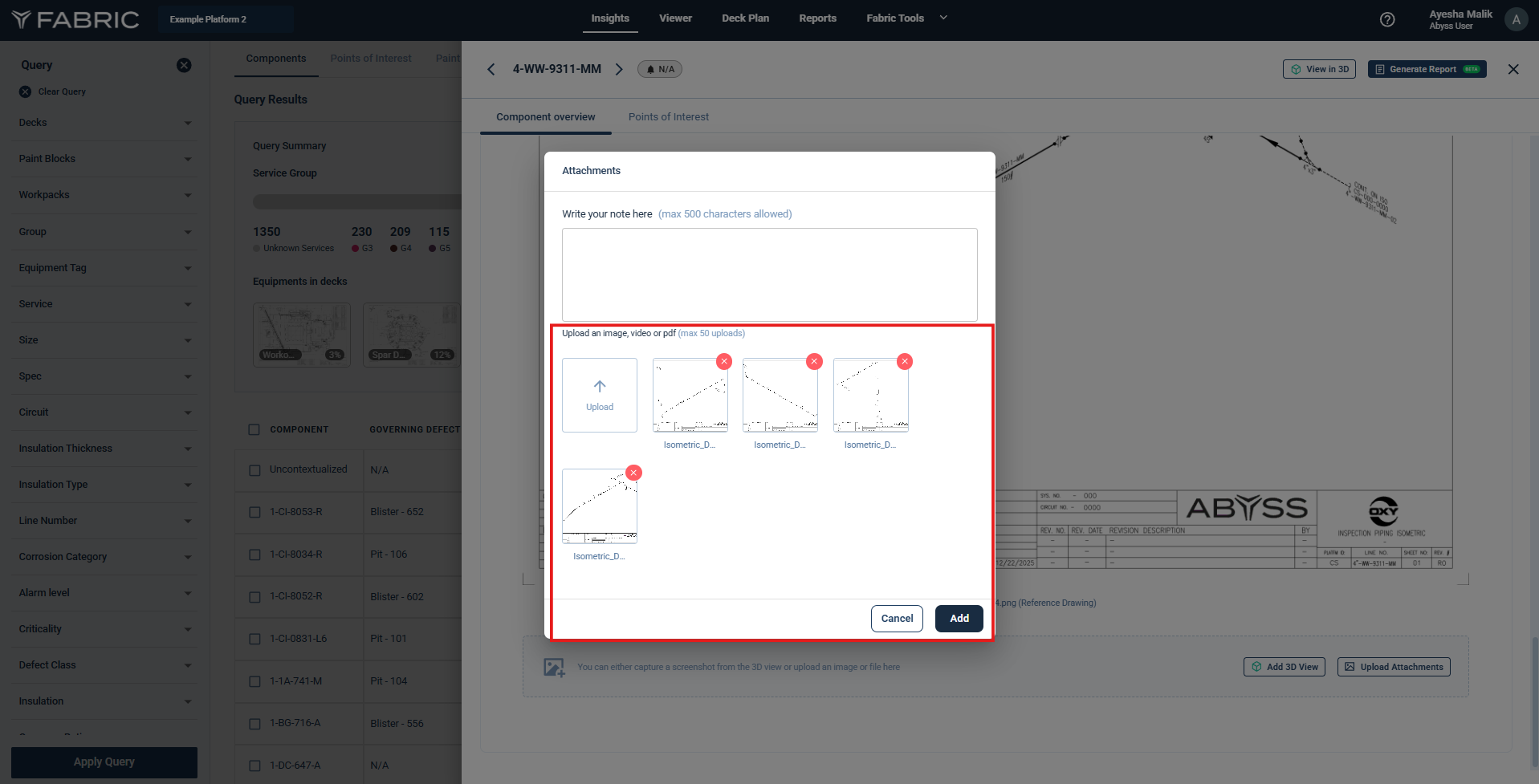
Task: Remove the bottom-row Isometric attachment via red X
Action: pyautogui.click(x=633, y=473)
